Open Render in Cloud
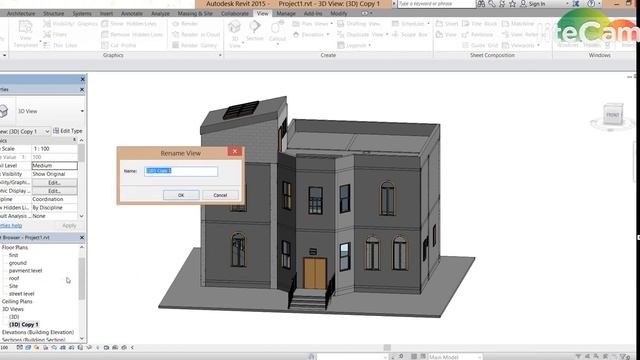Image resolution: width=640 pixels, height=360 pixels. [x=196, y=35]
